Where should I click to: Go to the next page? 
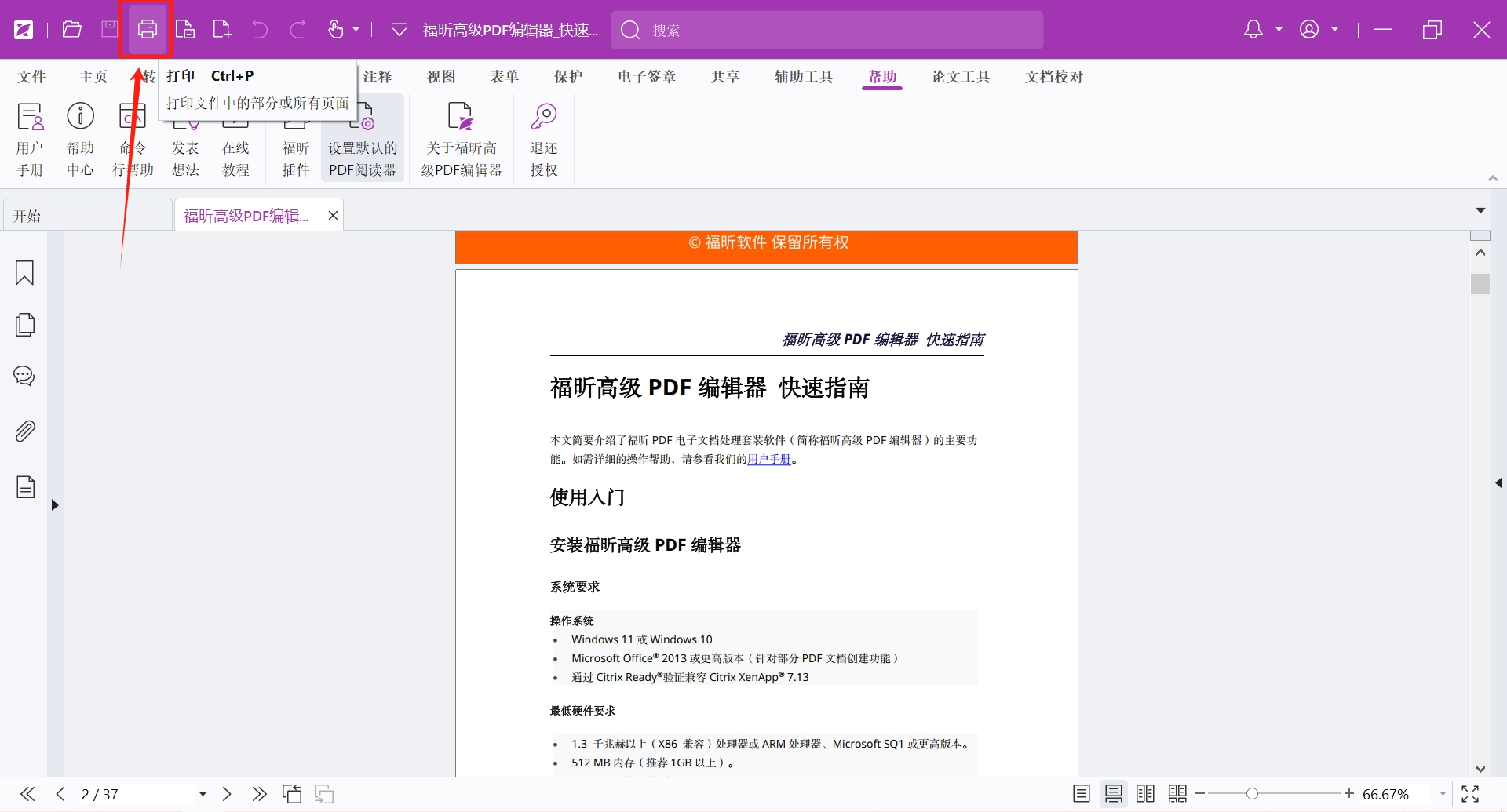click(x=227, y=794)
